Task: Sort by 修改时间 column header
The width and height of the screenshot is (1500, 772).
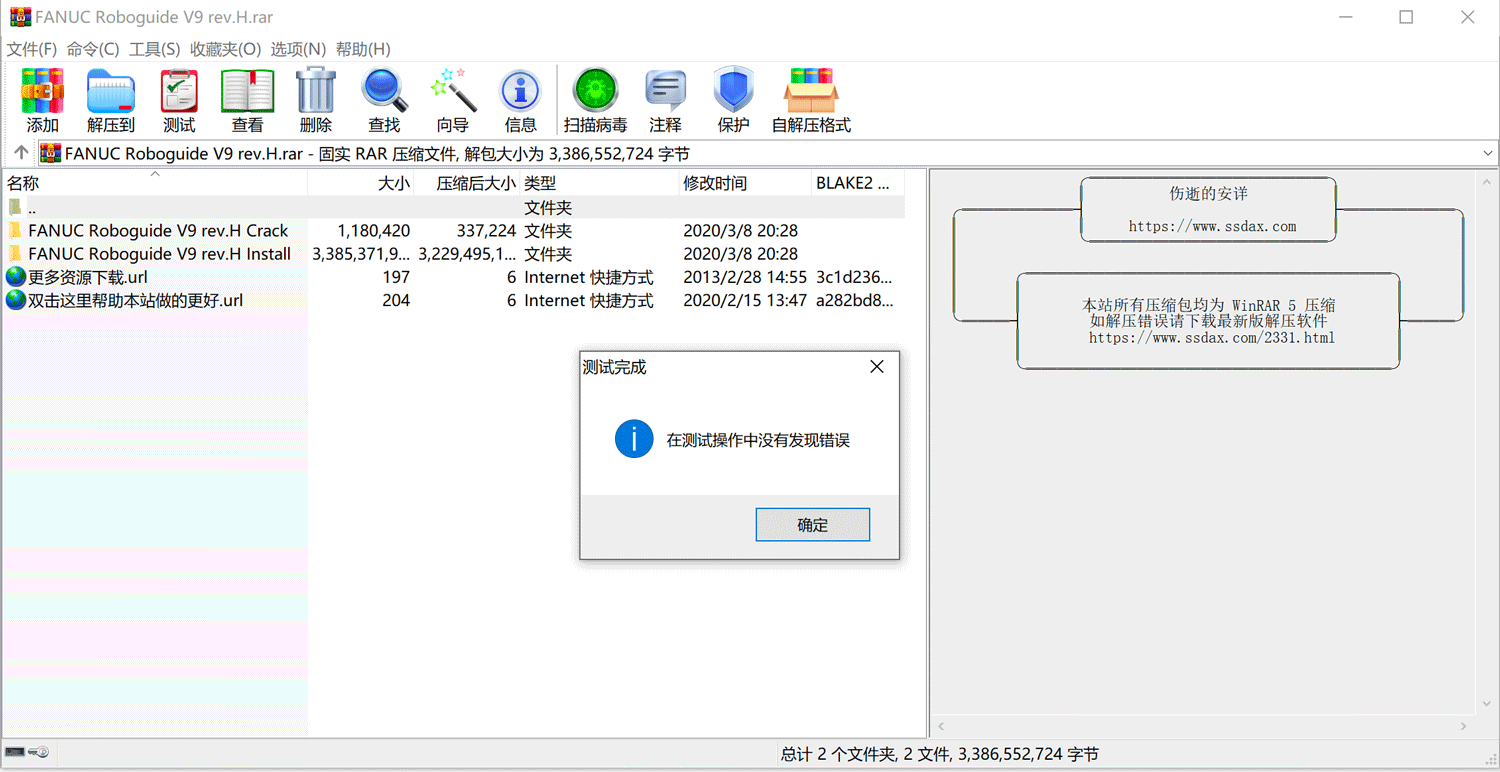Action: [x=745, y=183]
